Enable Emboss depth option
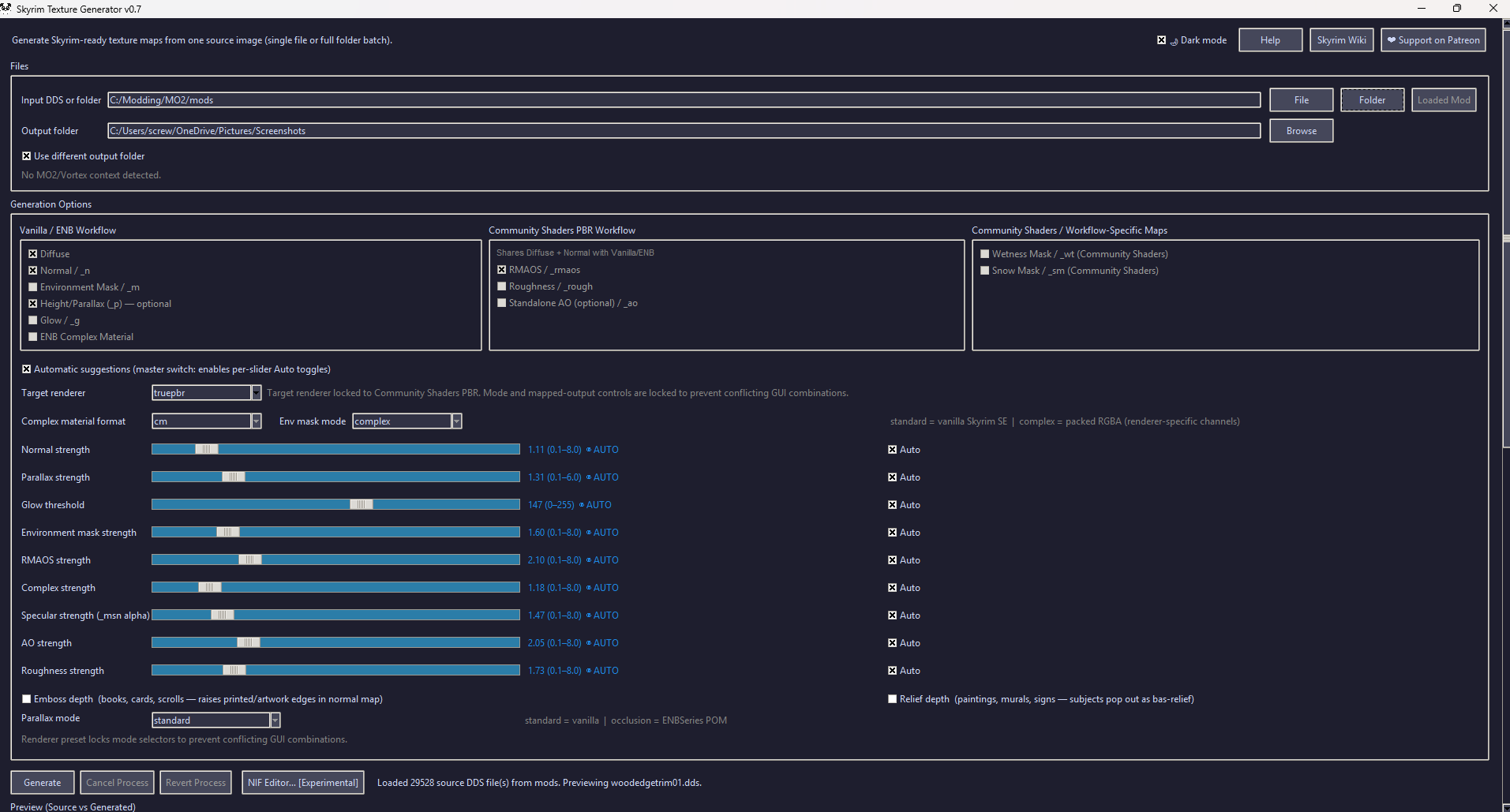 pos(26,699)
